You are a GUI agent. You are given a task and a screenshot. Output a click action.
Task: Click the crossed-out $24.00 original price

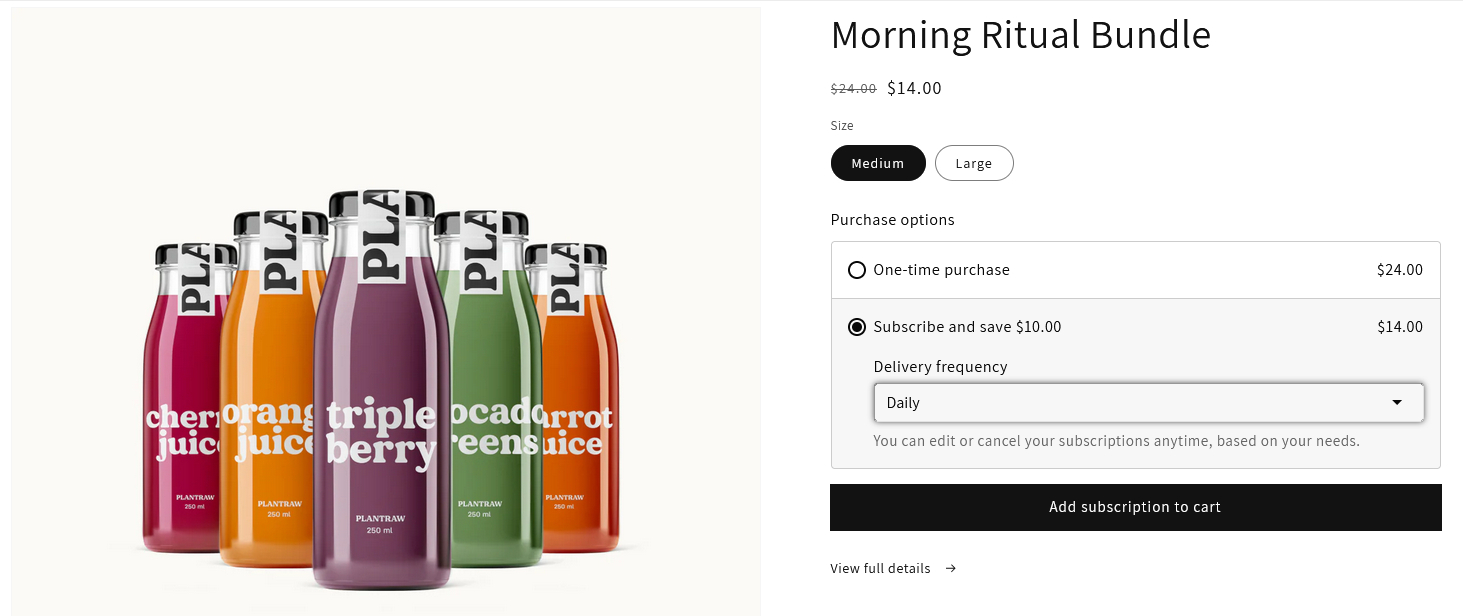click(x=853, y=88)
